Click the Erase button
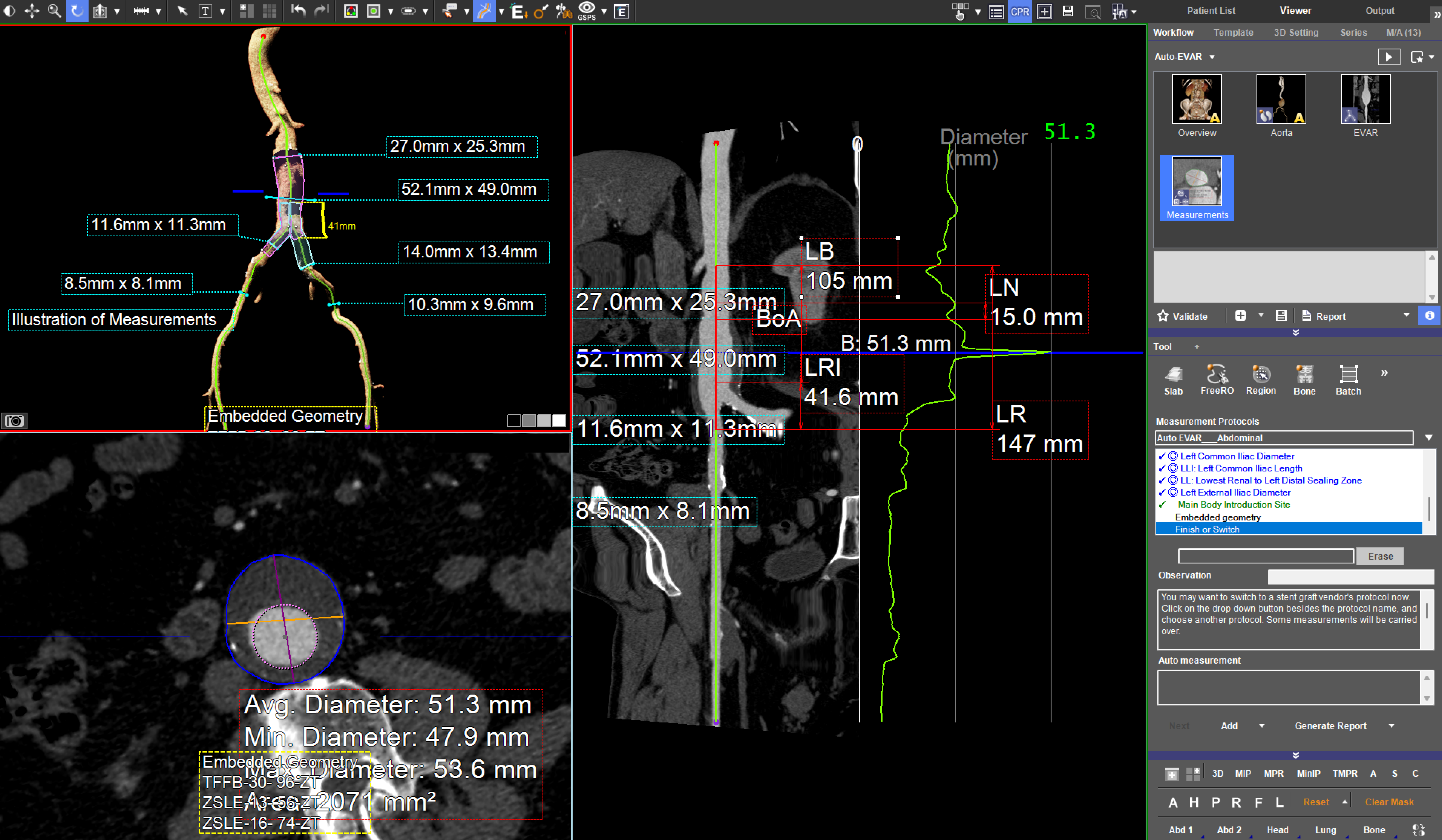The image size is (1442, 840). click(x=1380, y=556)
